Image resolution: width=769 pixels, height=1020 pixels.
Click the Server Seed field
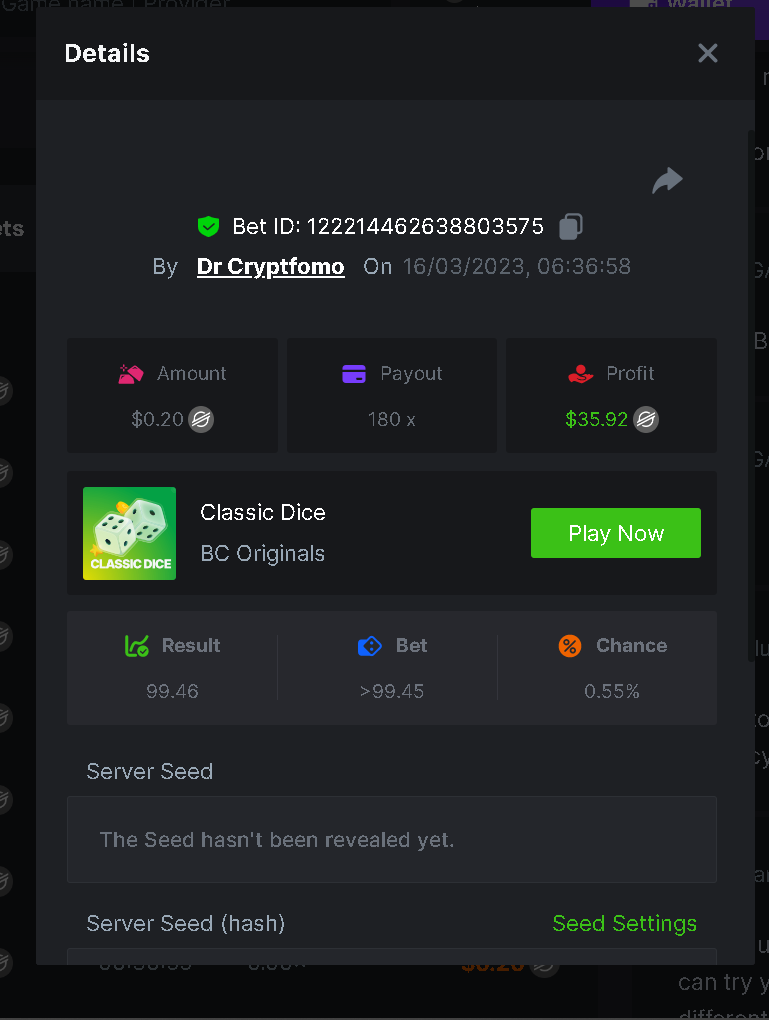coord(392,840)
